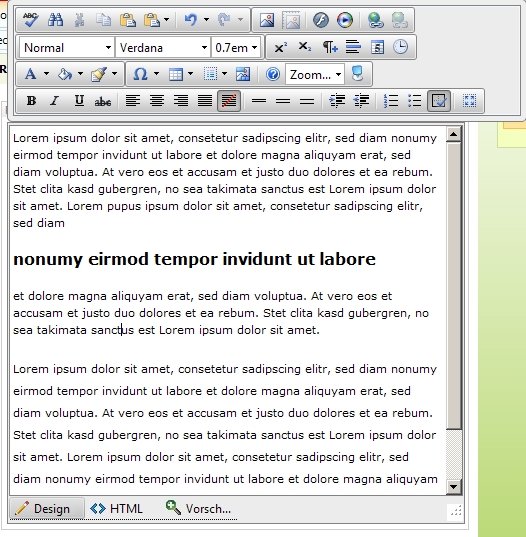The height and width of the screenshot is (537, 526).
Task: Justify the text
Action: click(x=205, y=101)
